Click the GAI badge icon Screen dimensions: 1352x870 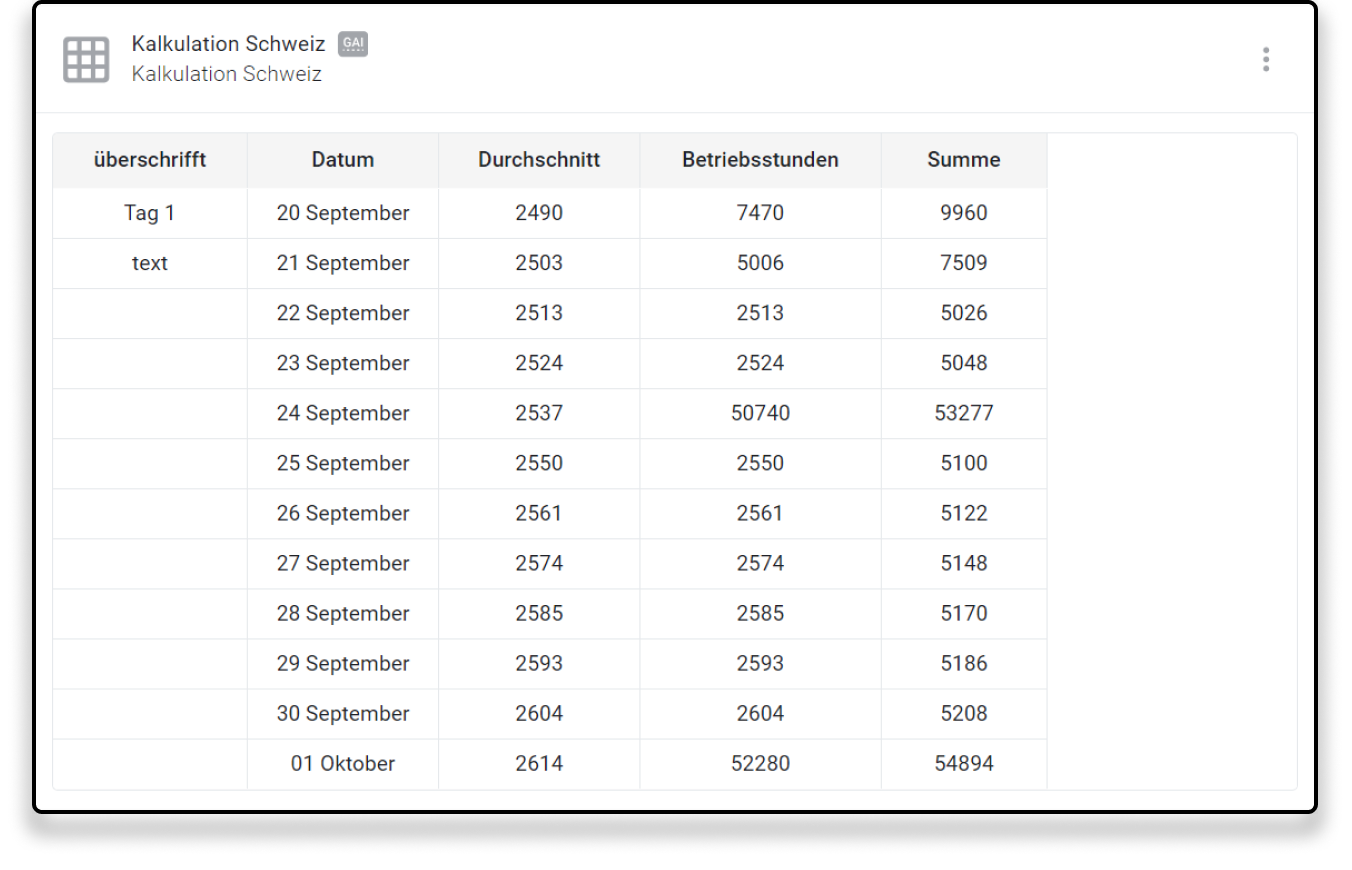pyautogui.click(x=353, y=44)
